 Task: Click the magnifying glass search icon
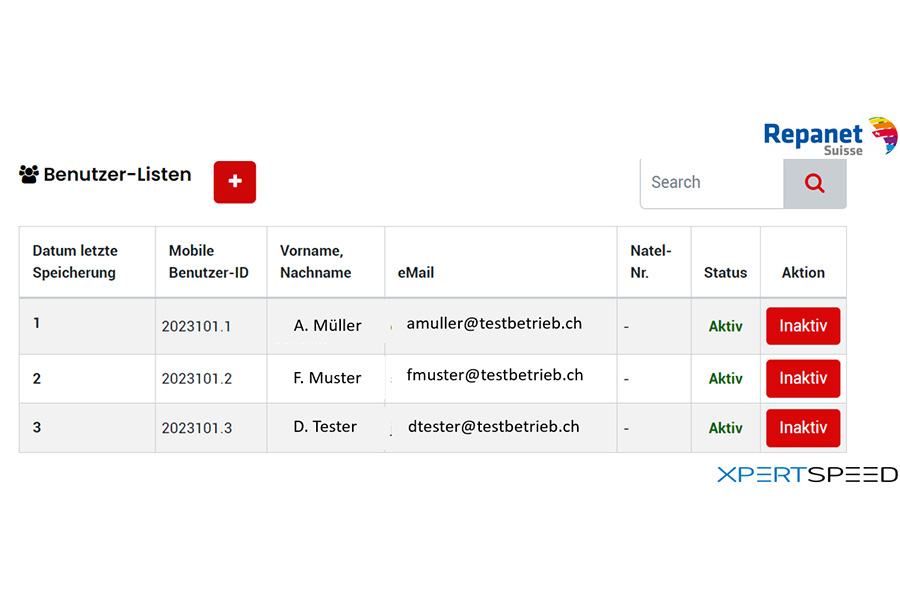814,183
